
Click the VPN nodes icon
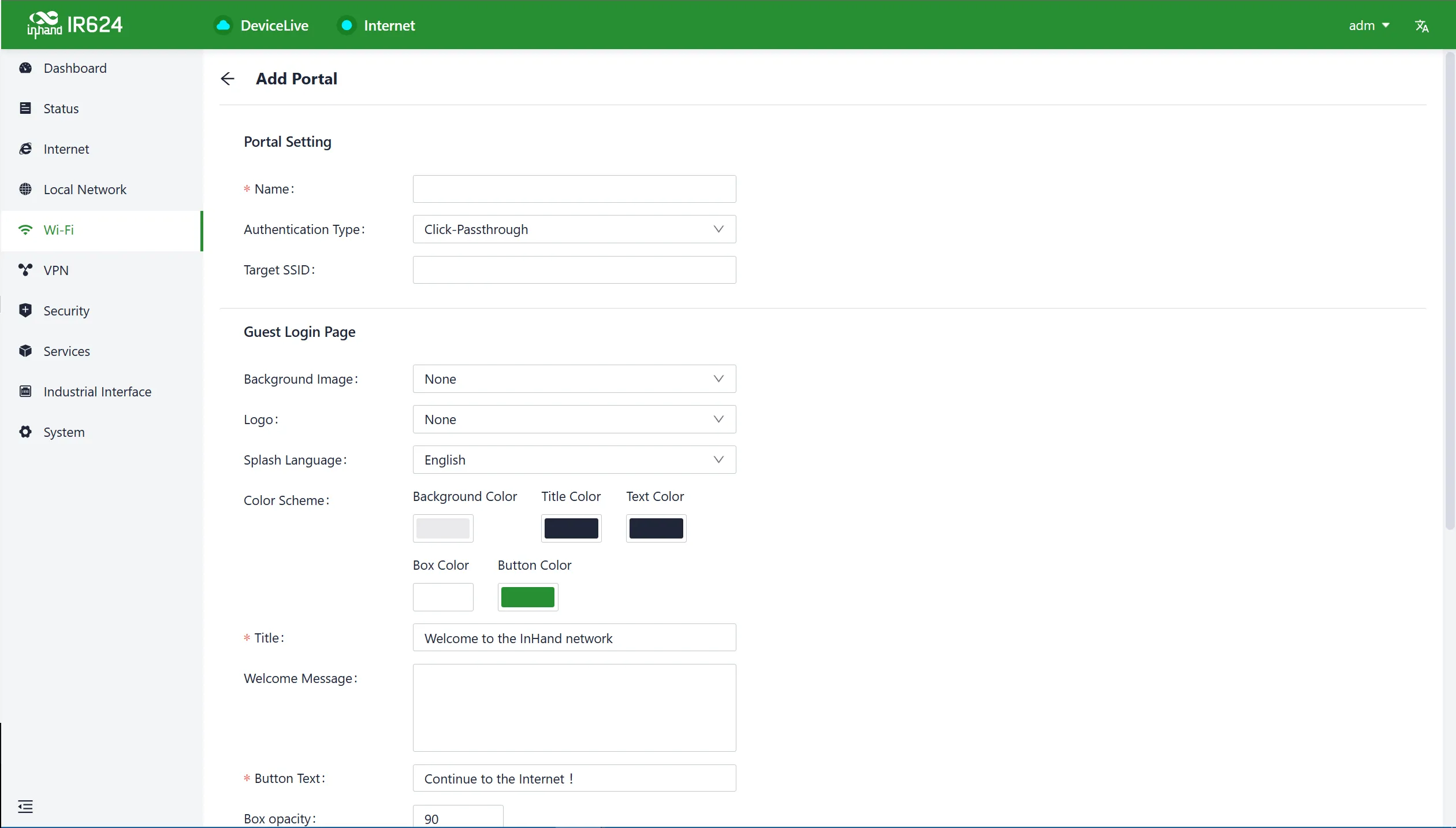[25, 270]
